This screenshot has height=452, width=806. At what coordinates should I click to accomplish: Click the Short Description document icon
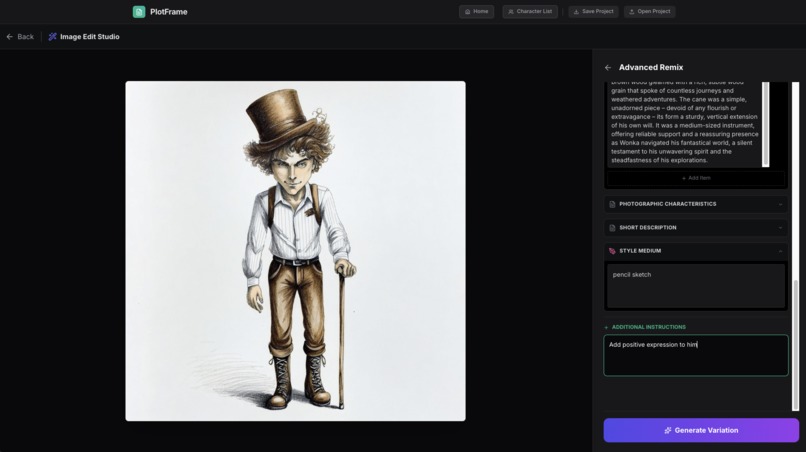[x=612, y=227]
